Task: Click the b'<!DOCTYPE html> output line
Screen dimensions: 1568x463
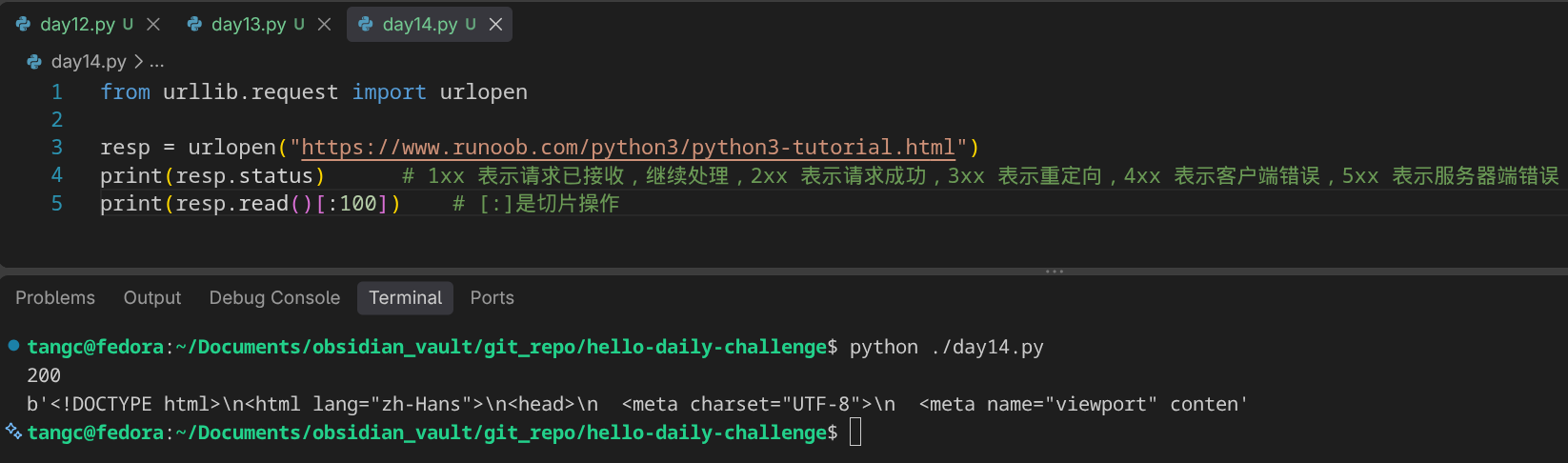Action: point(636,404)
